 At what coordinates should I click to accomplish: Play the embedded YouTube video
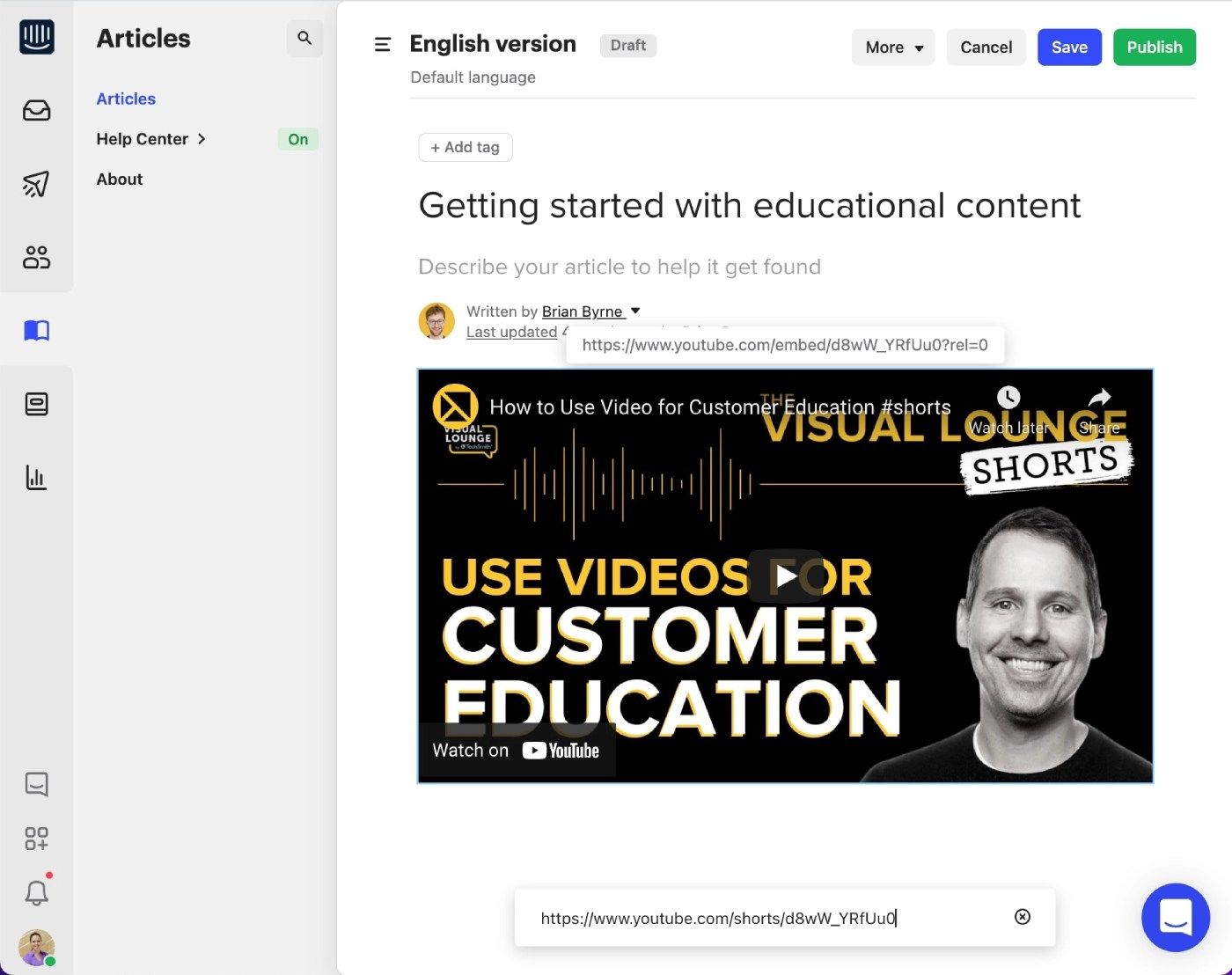(785, 576)
